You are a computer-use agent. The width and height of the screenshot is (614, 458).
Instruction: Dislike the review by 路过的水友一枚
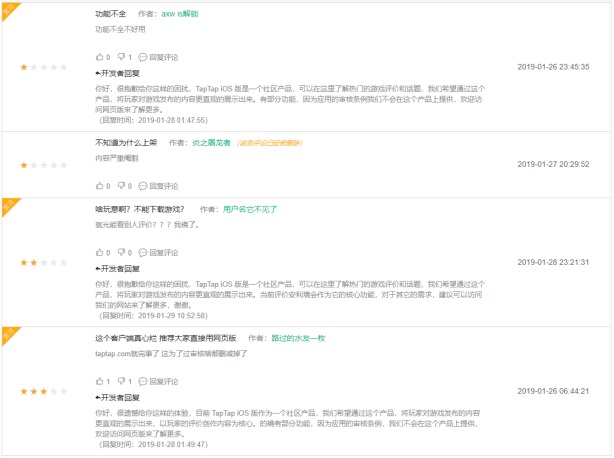click(120, 381)
